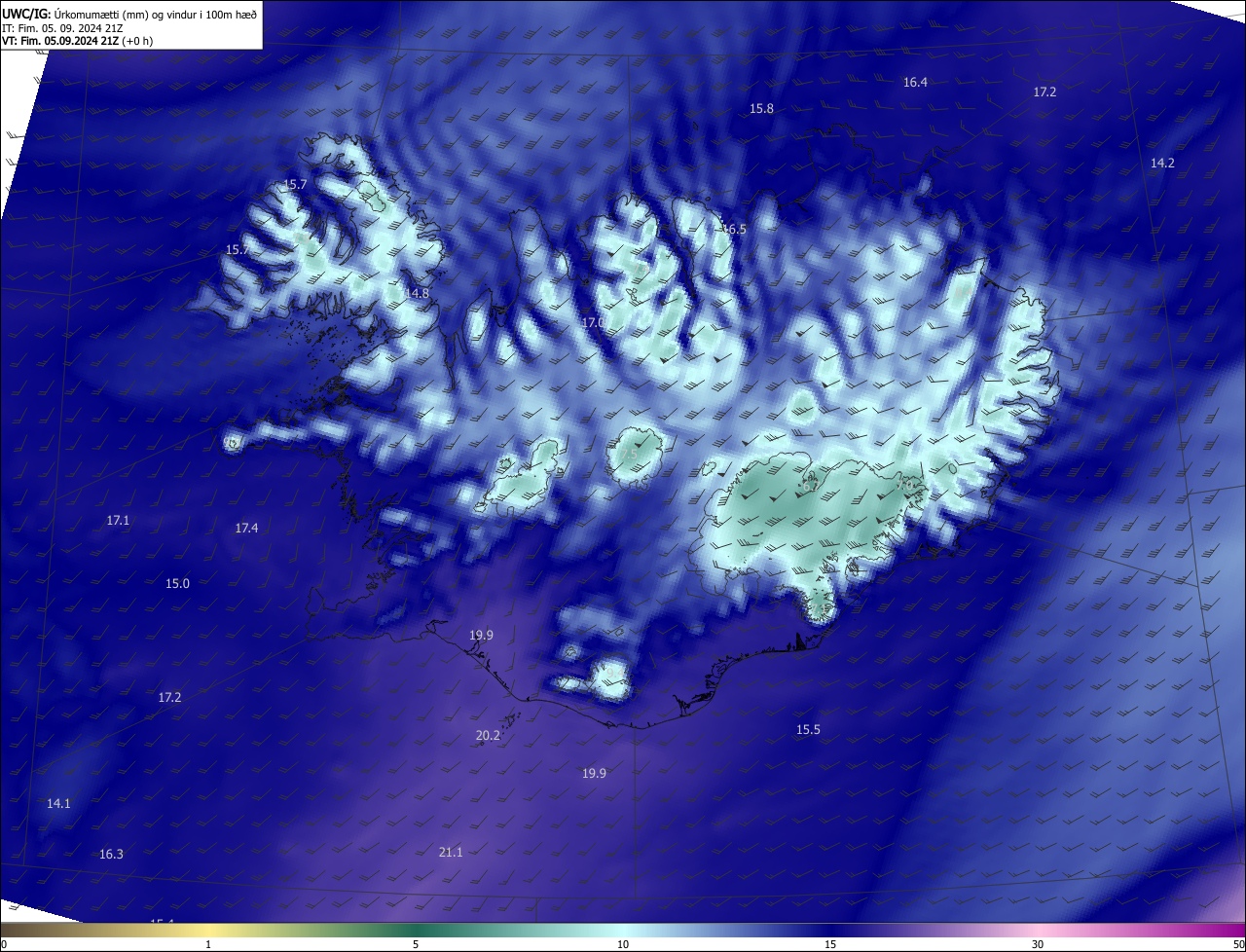The image size is (1246, 952).
Task: Click the precipitable water color scale bar
Action: pos(623,930)
